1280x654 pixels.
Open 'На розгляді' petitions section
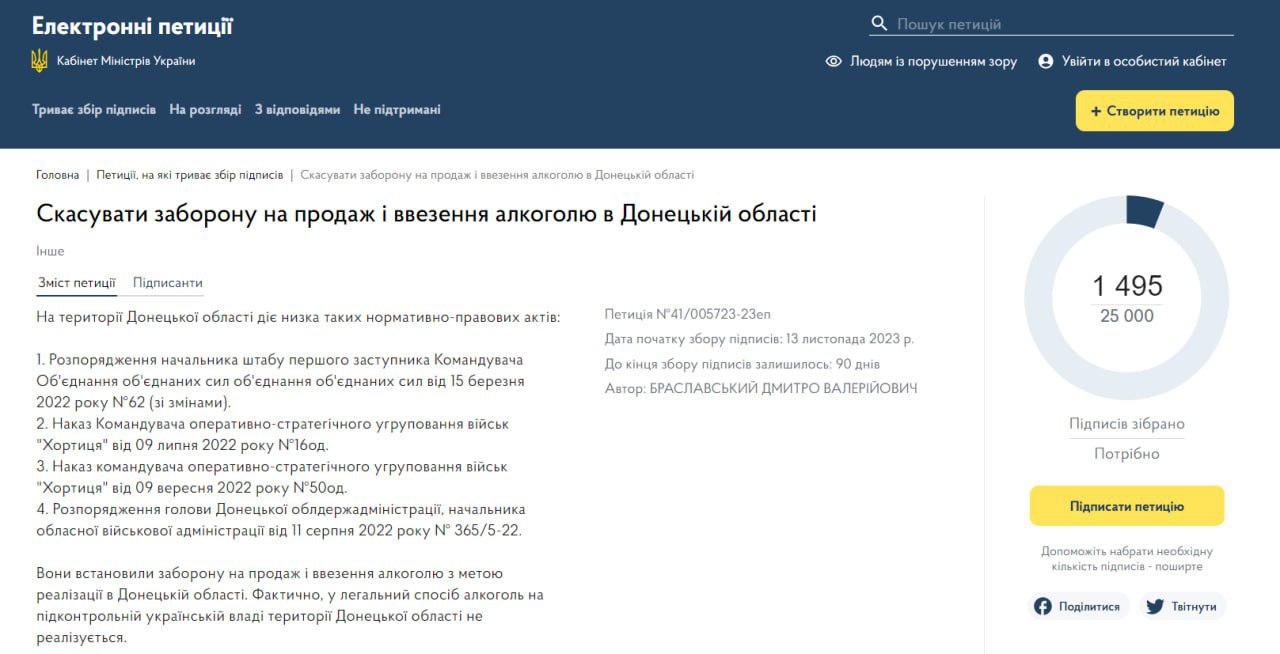pos(205,110)
